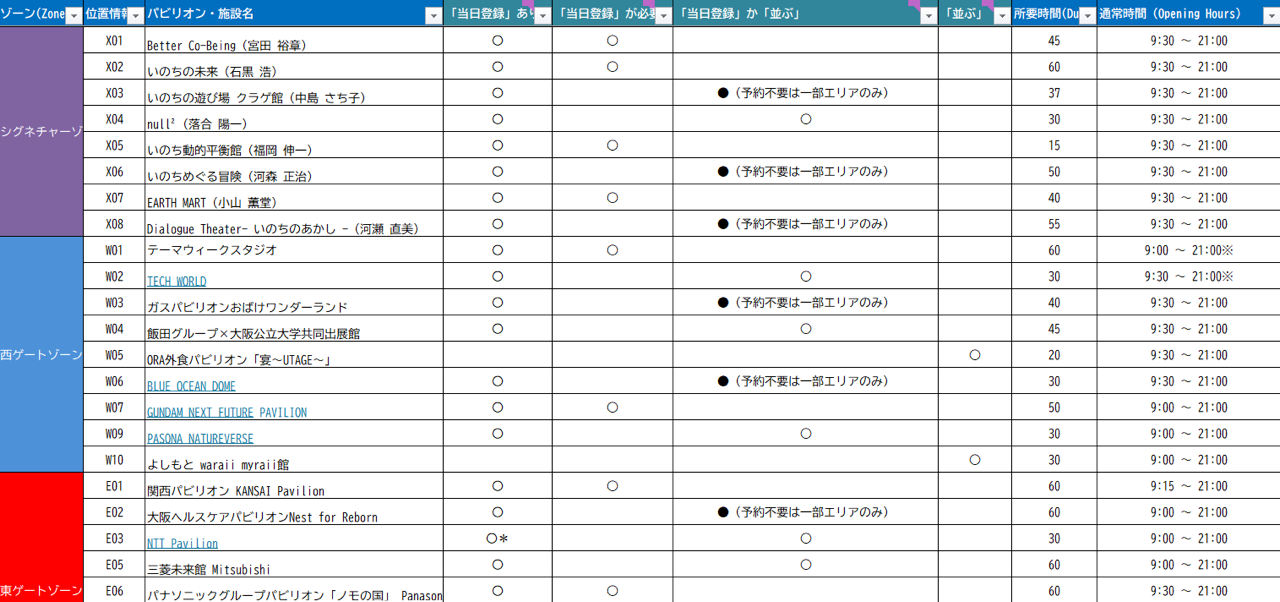Screen dimensions: 1280x602
Task: Select the 'テーマウィークスタジオ' cell
Action: [294, 250]
